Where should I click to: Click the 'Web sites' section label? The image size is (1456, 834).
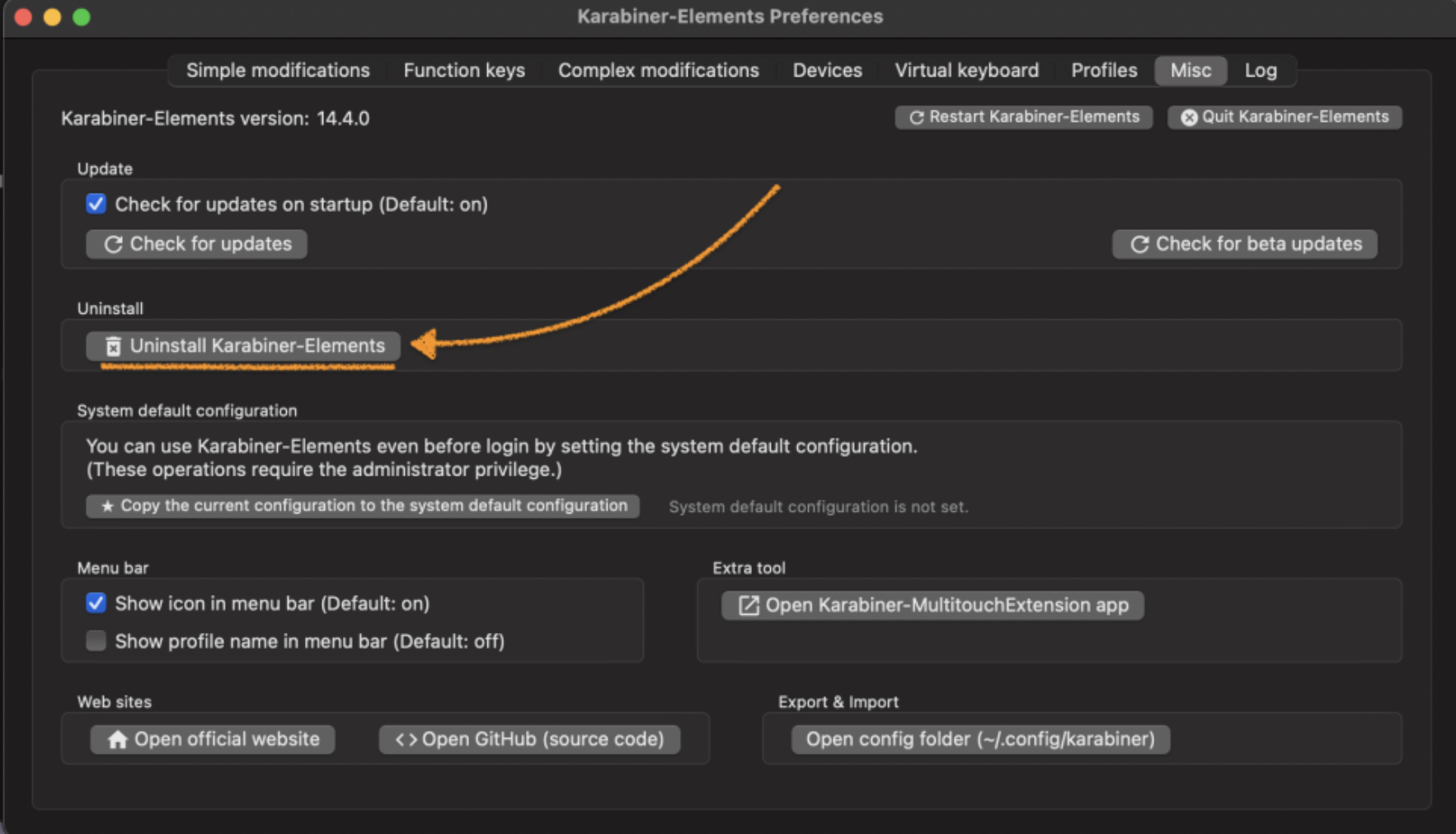click(115, 701)
